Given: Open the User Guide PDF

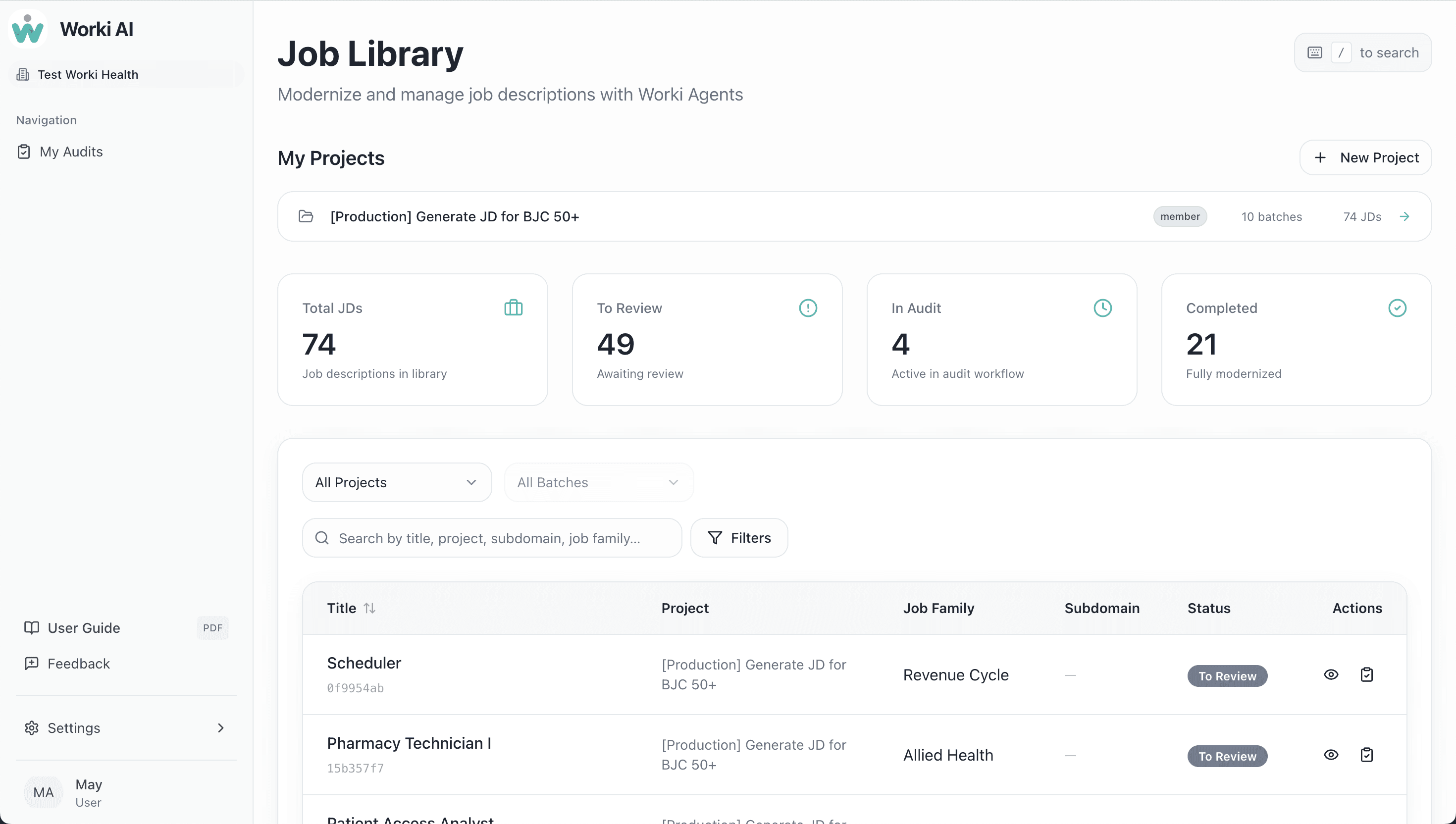Looking at the screenshot, I should coord(84,628).
